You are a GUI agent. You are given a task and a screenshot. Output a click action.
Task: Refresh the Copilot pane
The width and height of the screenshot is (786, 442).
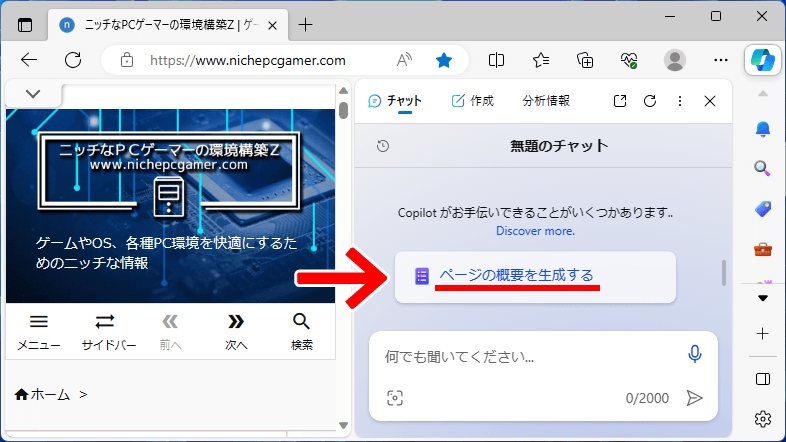pyautogui.click(x=650, y=101)
